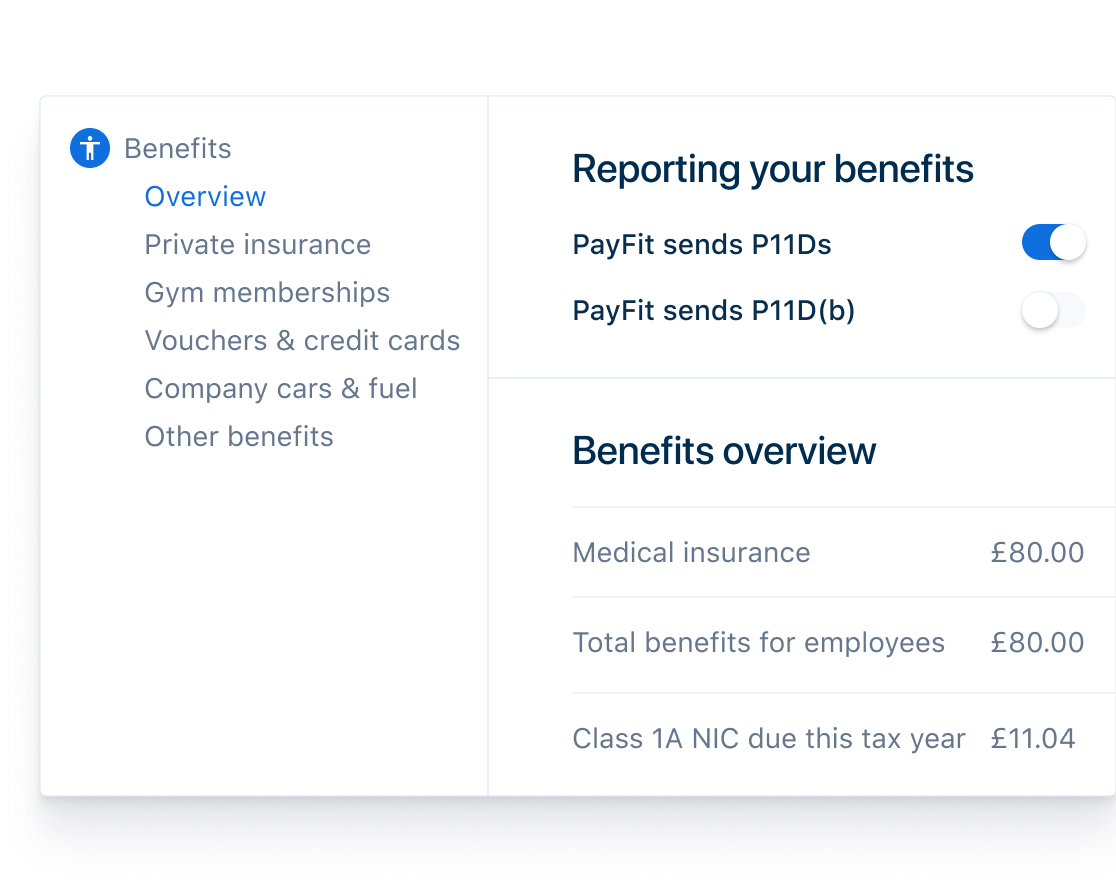Select Private insurance in the sidebar
This screenshot has width=1116, height=896.
pos(257,245)
